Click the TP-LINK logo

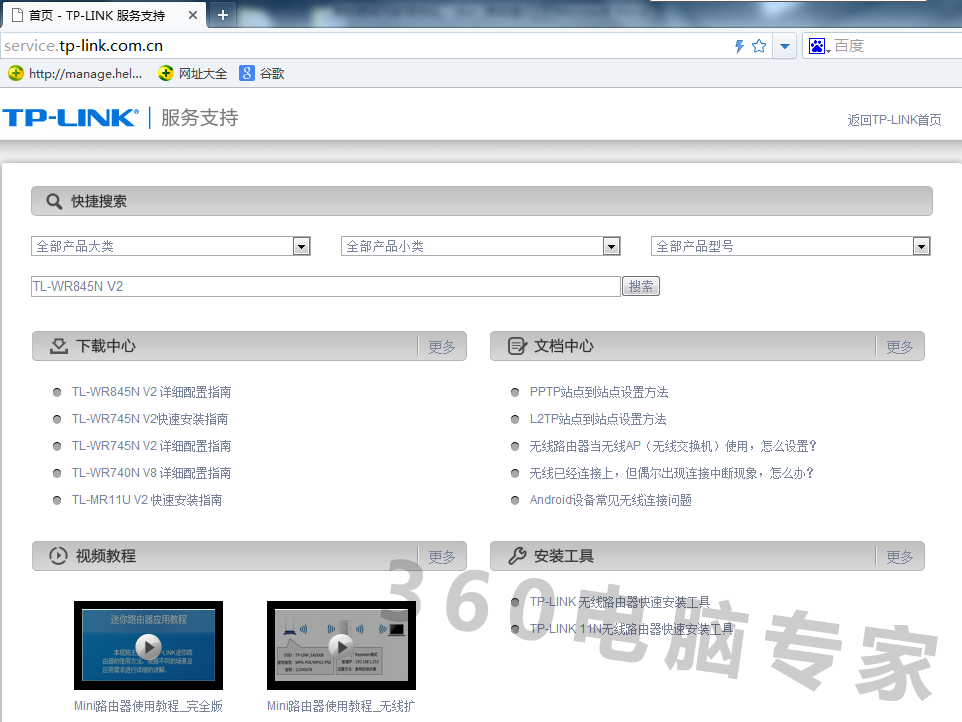tap(71, 117)
